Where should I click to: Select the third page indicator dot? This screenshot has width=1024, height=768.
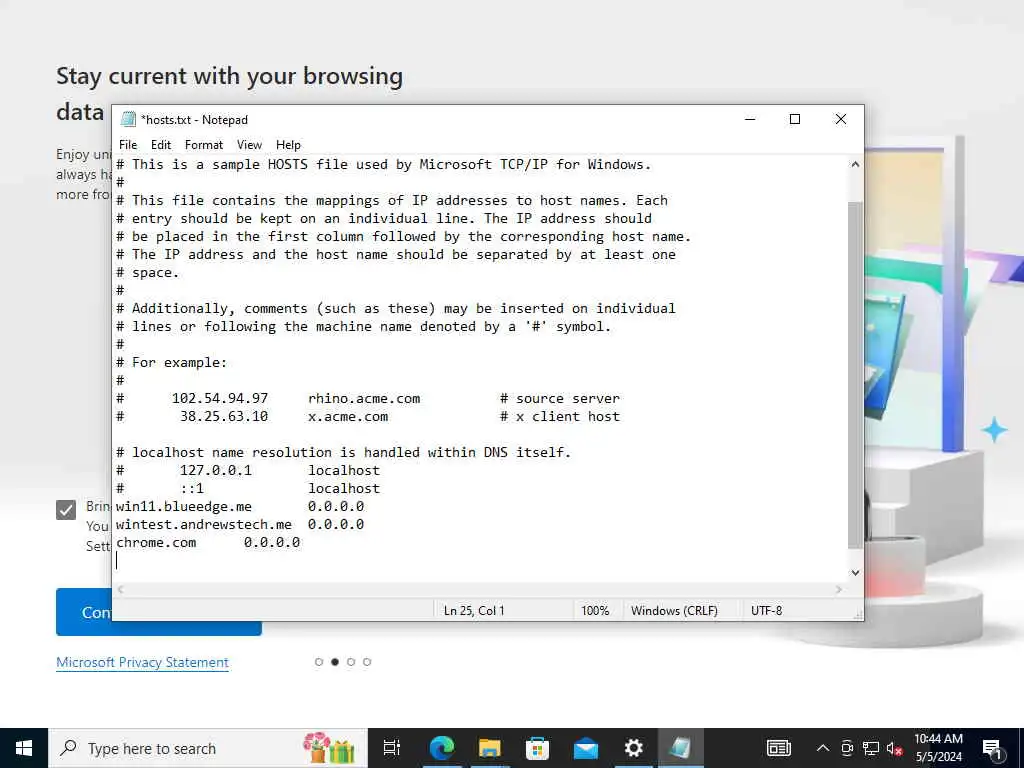[351, 662]
